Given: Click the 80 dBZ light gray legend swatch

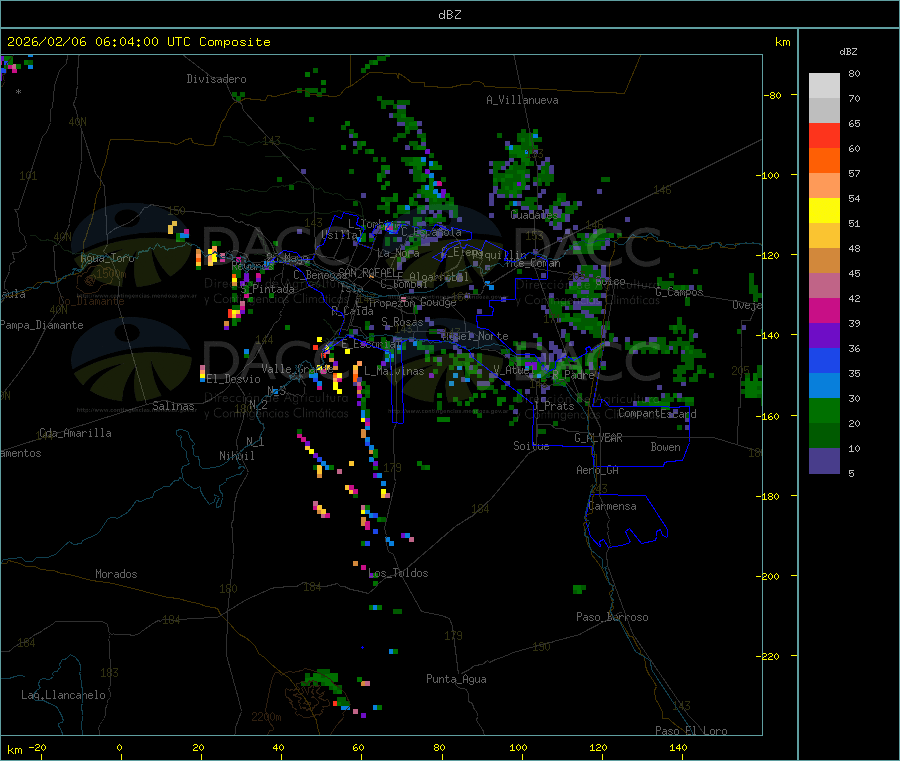Looking at the screenshot, I should 824,86.
